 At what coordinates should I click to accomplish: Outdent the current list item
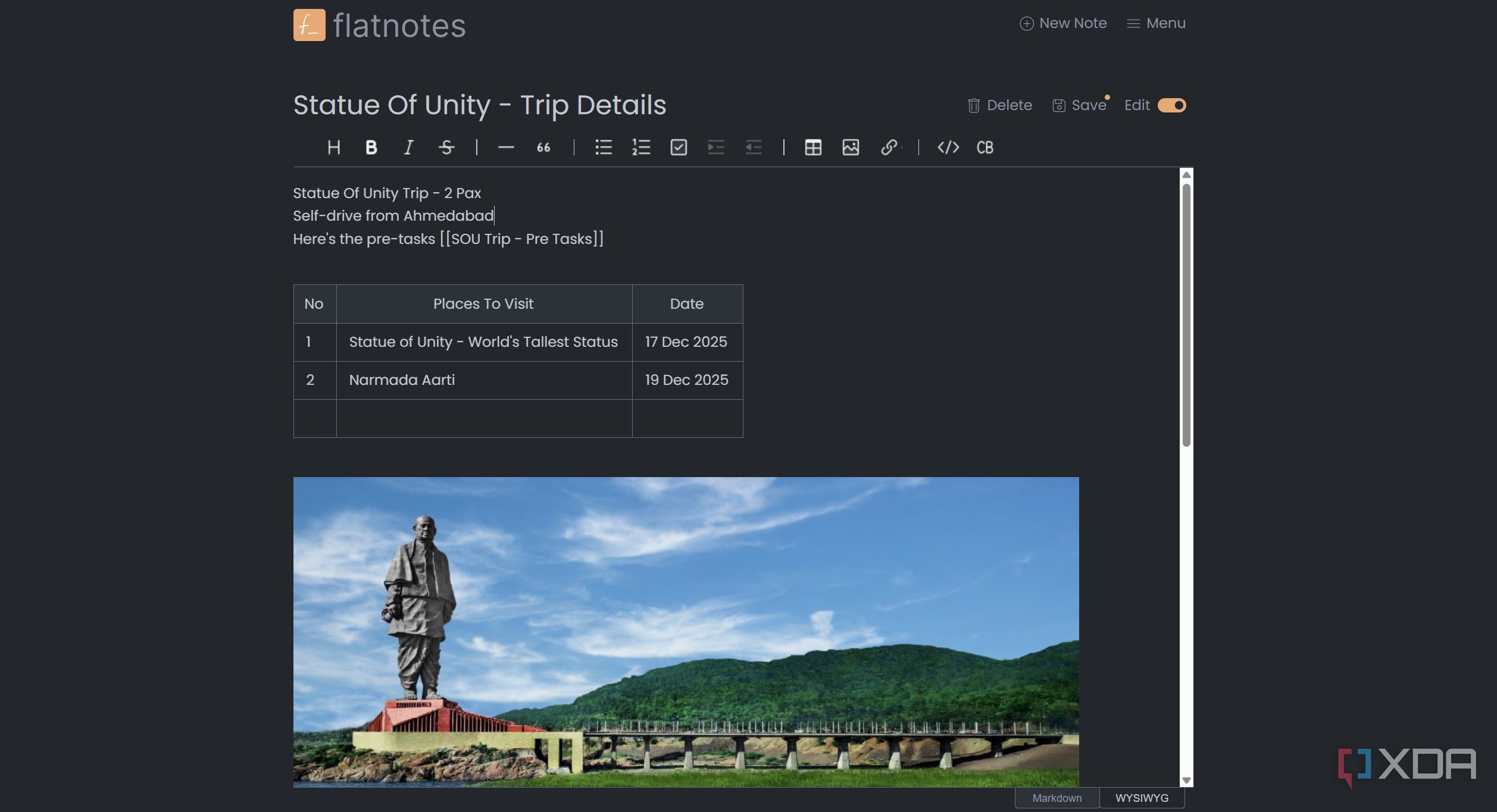tap(754, 148)
